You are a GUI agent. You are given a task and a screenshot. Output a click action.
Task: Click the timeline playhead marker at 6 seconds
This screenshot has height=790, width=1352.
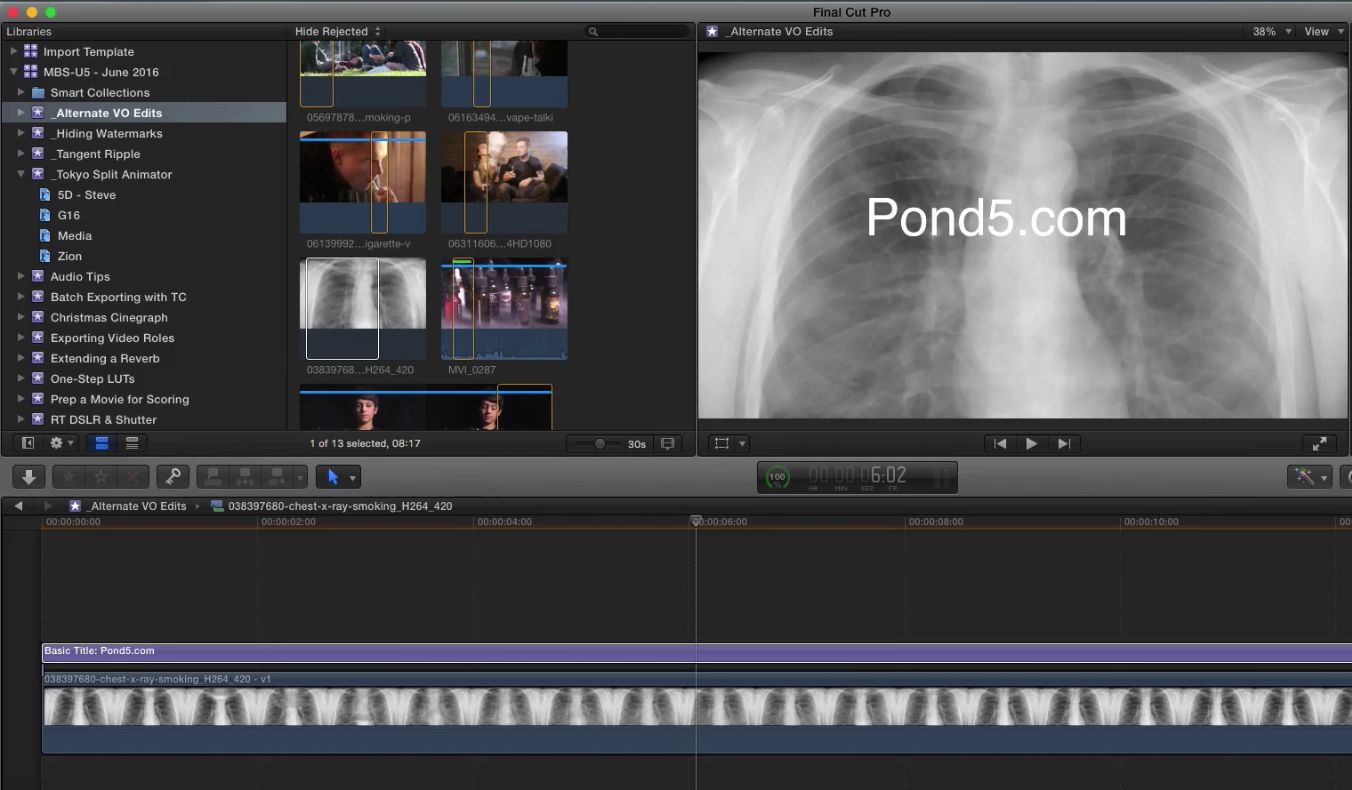click(x=696, y=521)
